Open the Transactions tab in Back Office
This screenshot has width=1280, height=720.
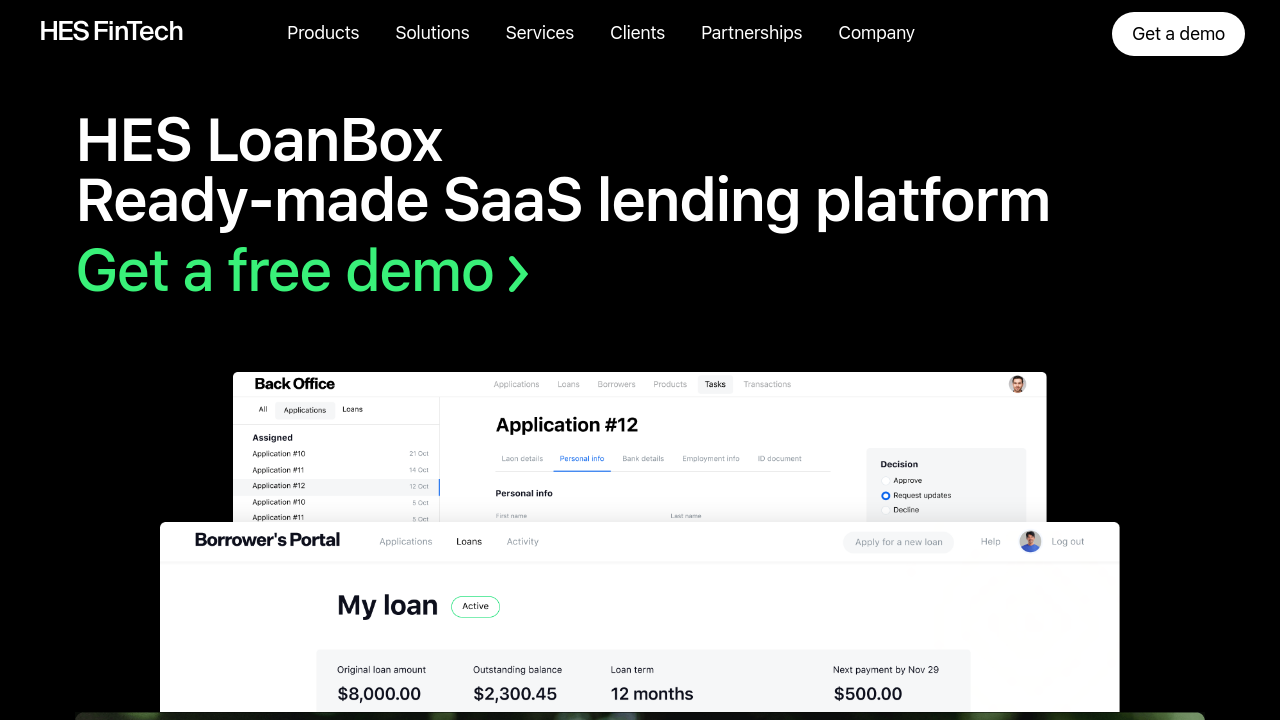[767, 384]
